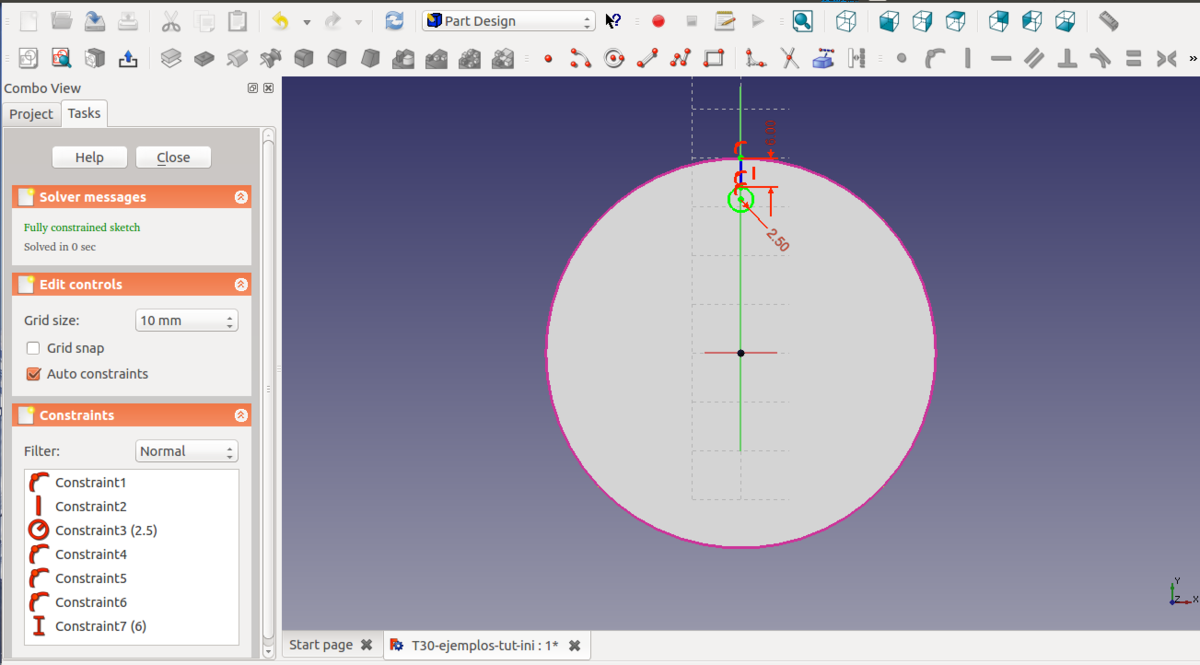The height and width of the screenshot is (665, 1200).
Task: Collapse the Solver messages section
Action: point(241,197)
